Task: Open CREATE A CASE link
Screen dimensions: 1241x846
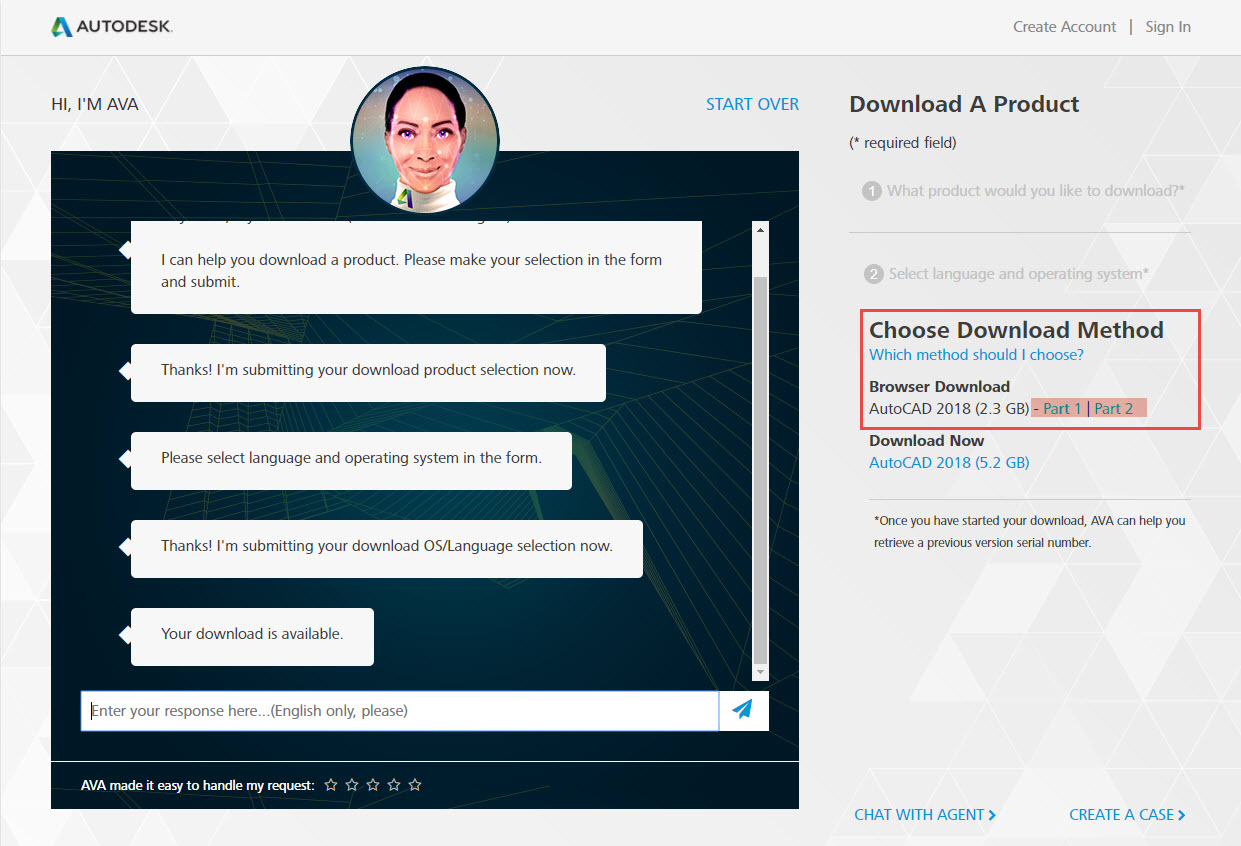Action: pos(1127,815)
